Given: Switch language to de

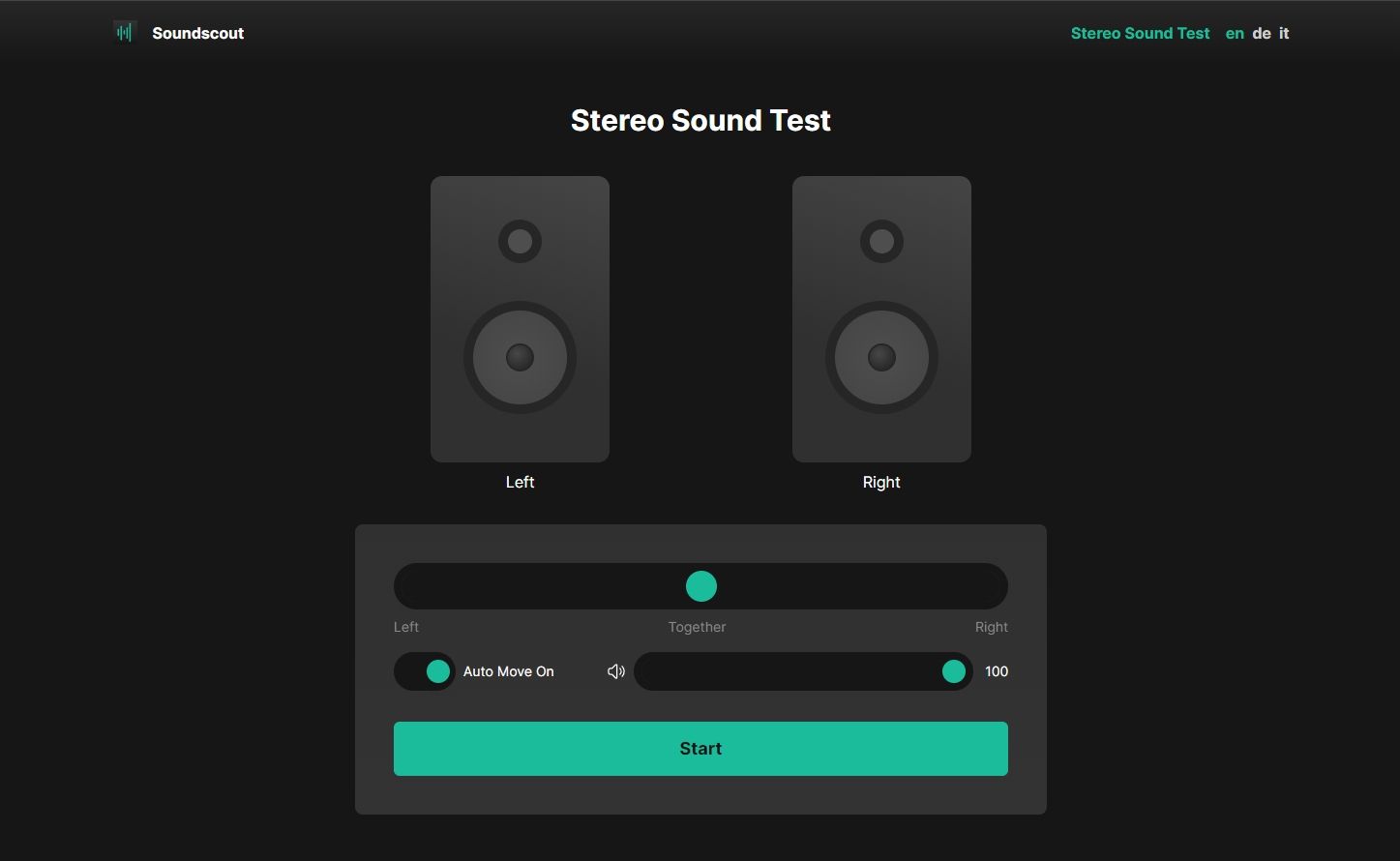Looking at the screenshot, I should (x=1261, y=33).
